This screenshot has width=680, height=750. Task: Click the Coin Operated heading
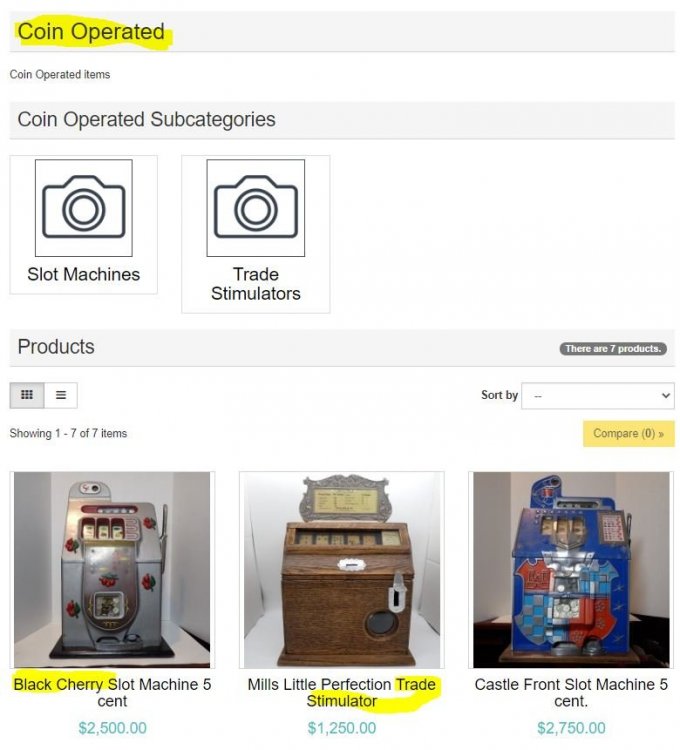coord(91,32)
